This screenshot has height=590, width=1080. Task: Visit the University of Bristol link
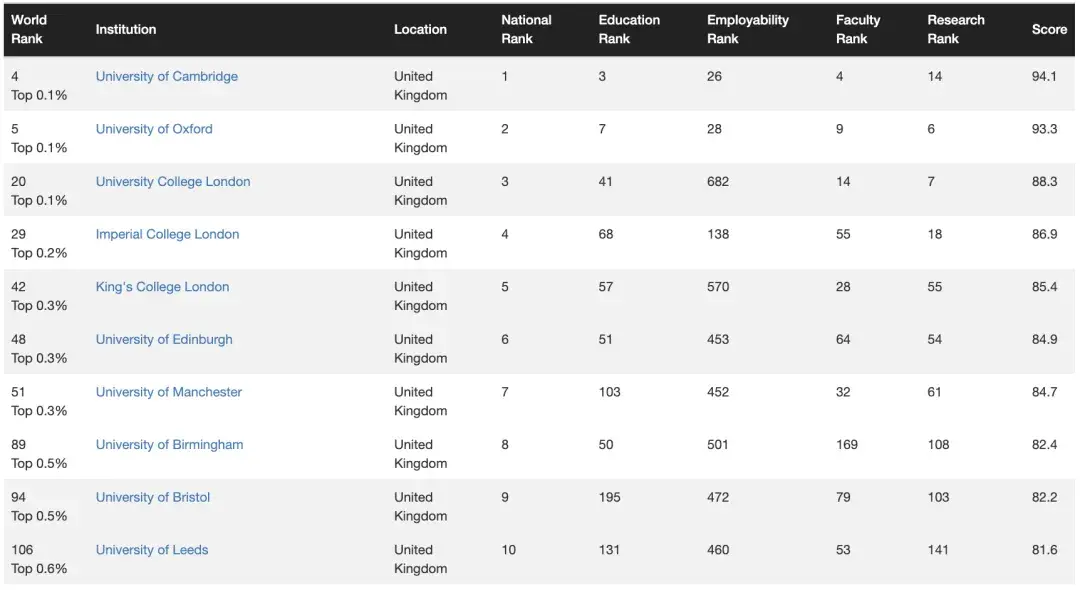(x=153, y=498)
